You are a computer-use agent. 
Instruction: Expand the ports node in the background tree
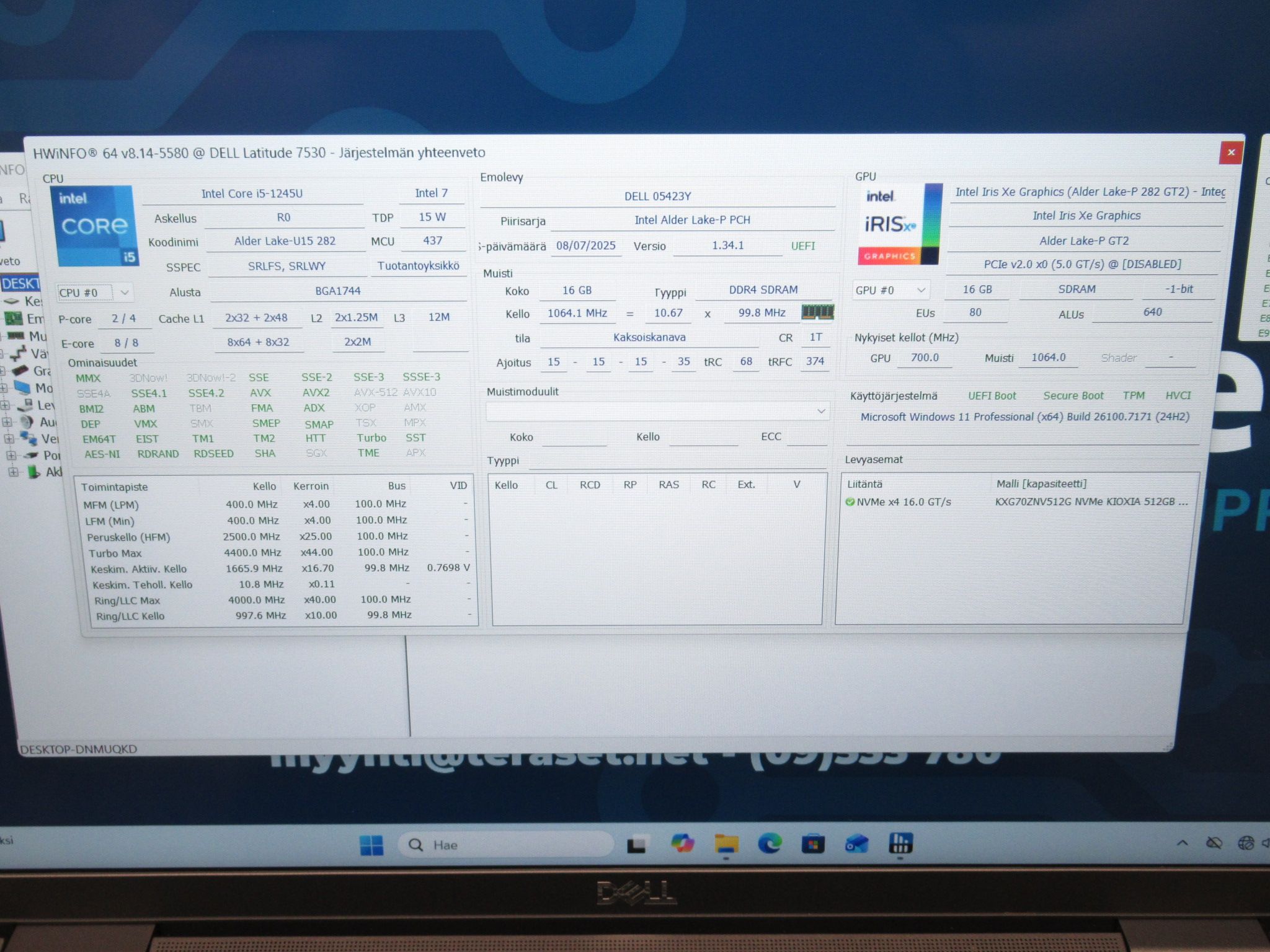tap(12, 456)
